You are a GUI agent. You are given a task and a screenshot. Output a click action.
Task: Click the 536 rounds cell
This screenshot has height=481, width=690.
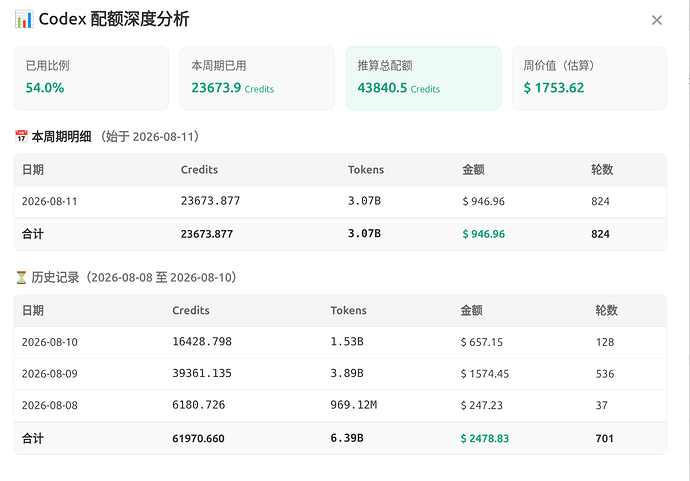605,374
